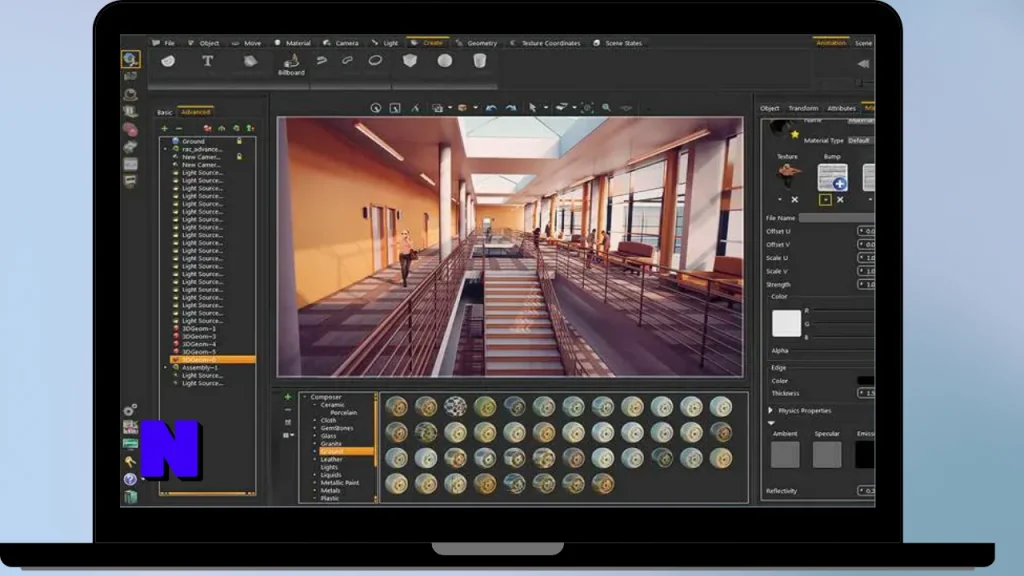
Task: Click the white diffuse color swatch
Action: click(786, 323)
